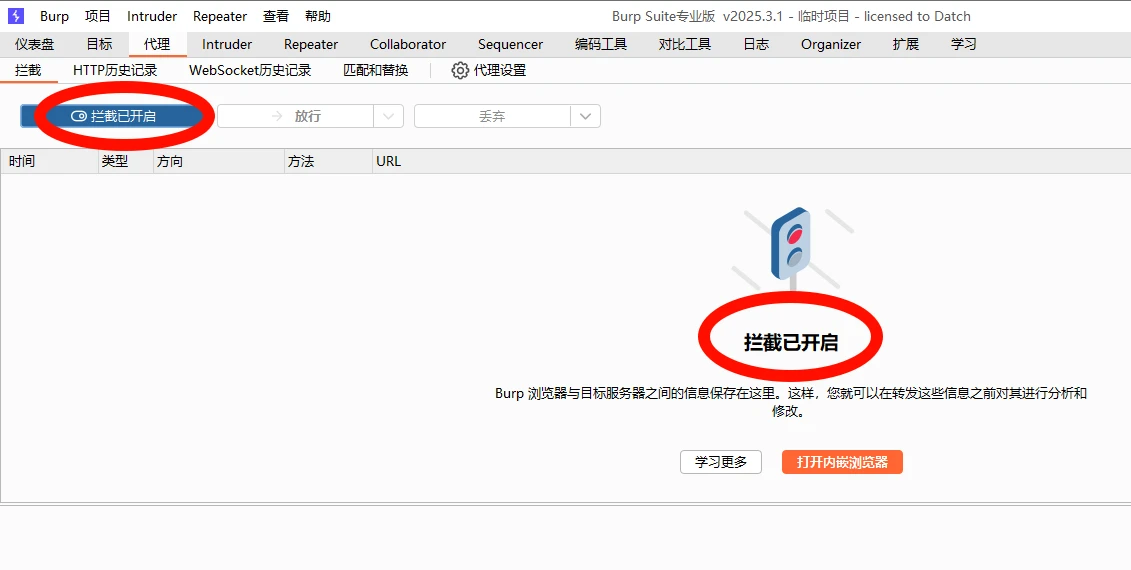1131x570 pixels.
Task: Open the Collaborator tab
Action: (408, 44)
